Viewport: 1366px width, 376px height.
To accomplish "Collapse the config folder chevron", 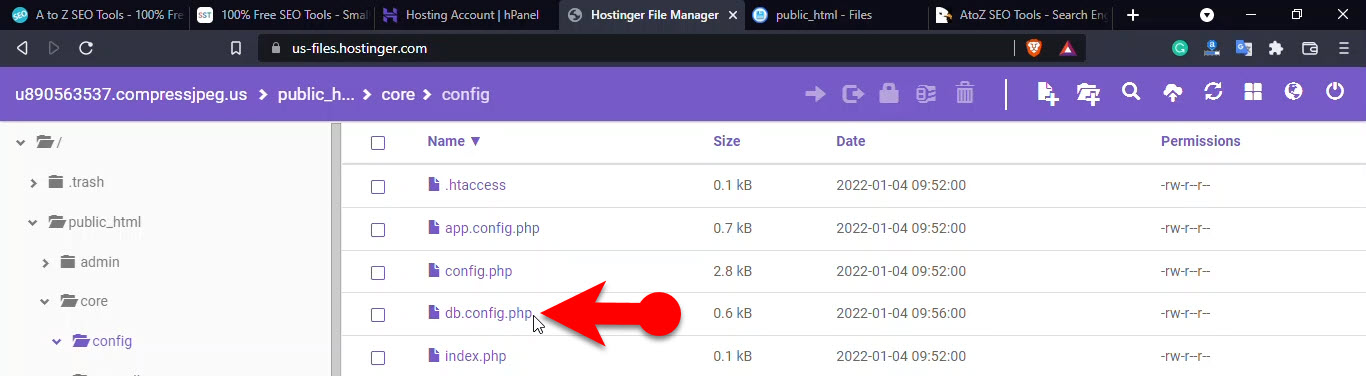I will [x=57, y=342].
